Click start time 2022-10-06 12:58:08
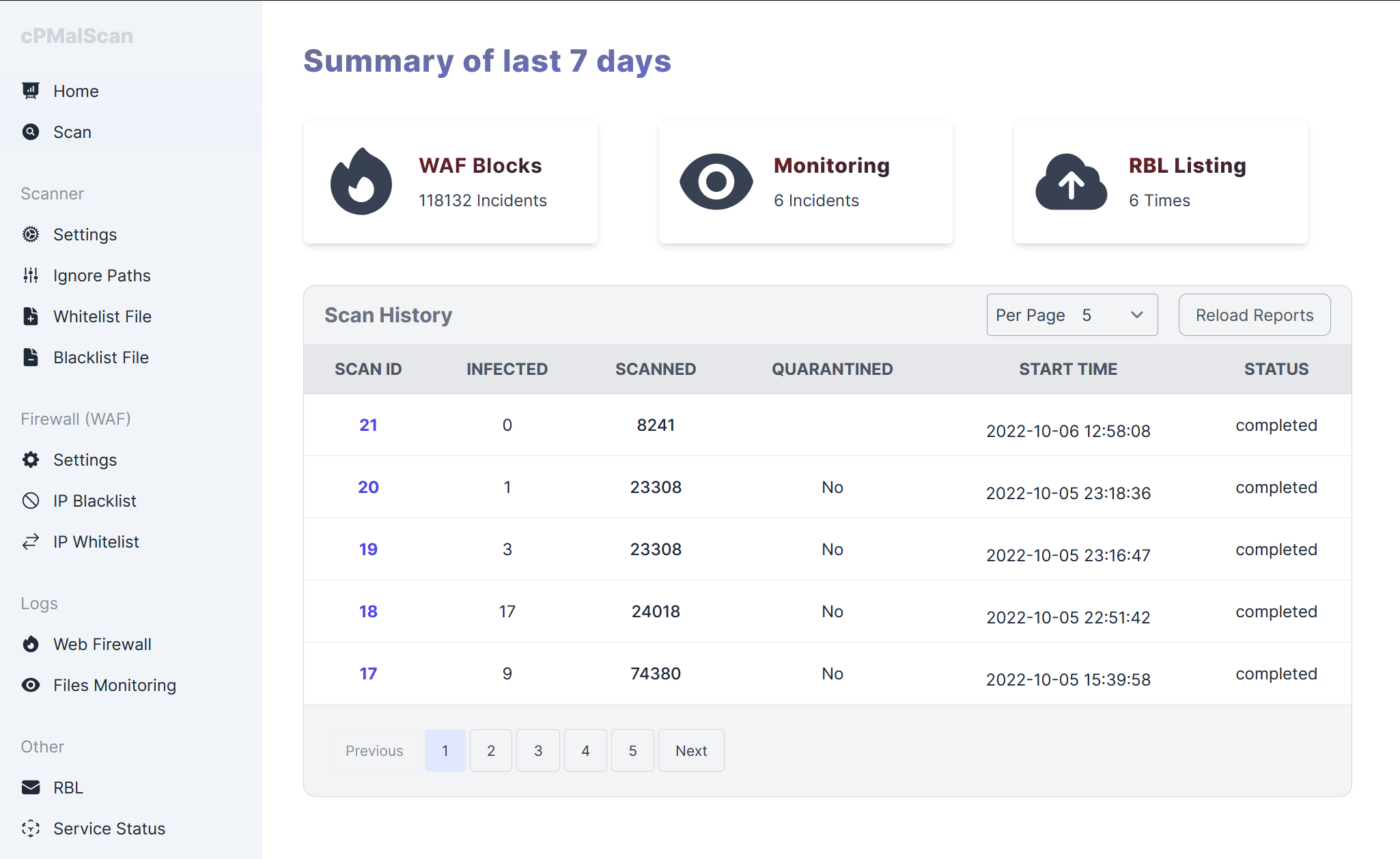 point(1069,431)
